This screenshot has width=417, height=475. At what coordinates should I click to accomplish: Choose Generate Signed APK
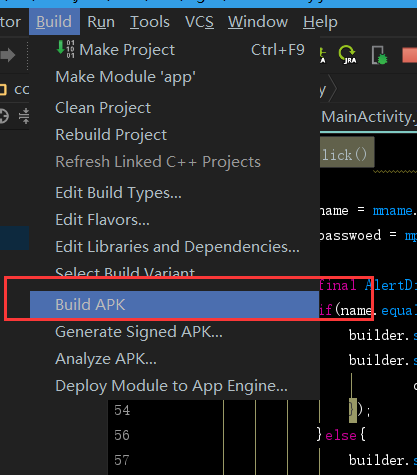[174, 332]
